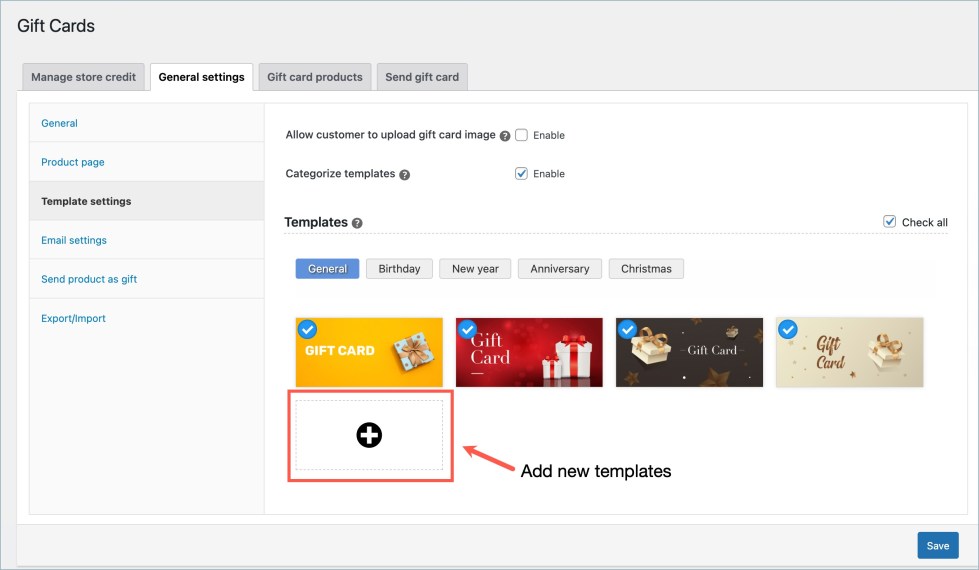This screenshot has height=570, width=979.
Task: Select the beige Gift Card thumbnail
Action: click(850, 352)
